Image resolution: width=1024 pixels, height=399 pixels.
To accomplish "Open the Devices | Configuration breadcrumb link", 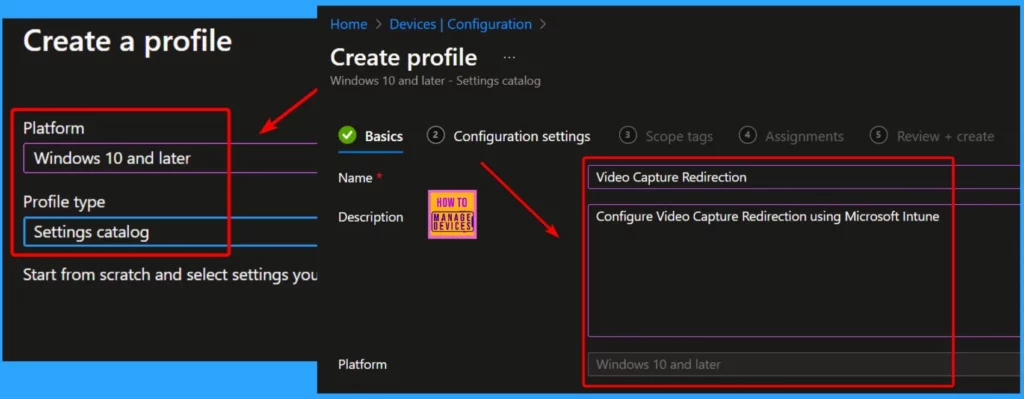I will [x=460, y=24].
